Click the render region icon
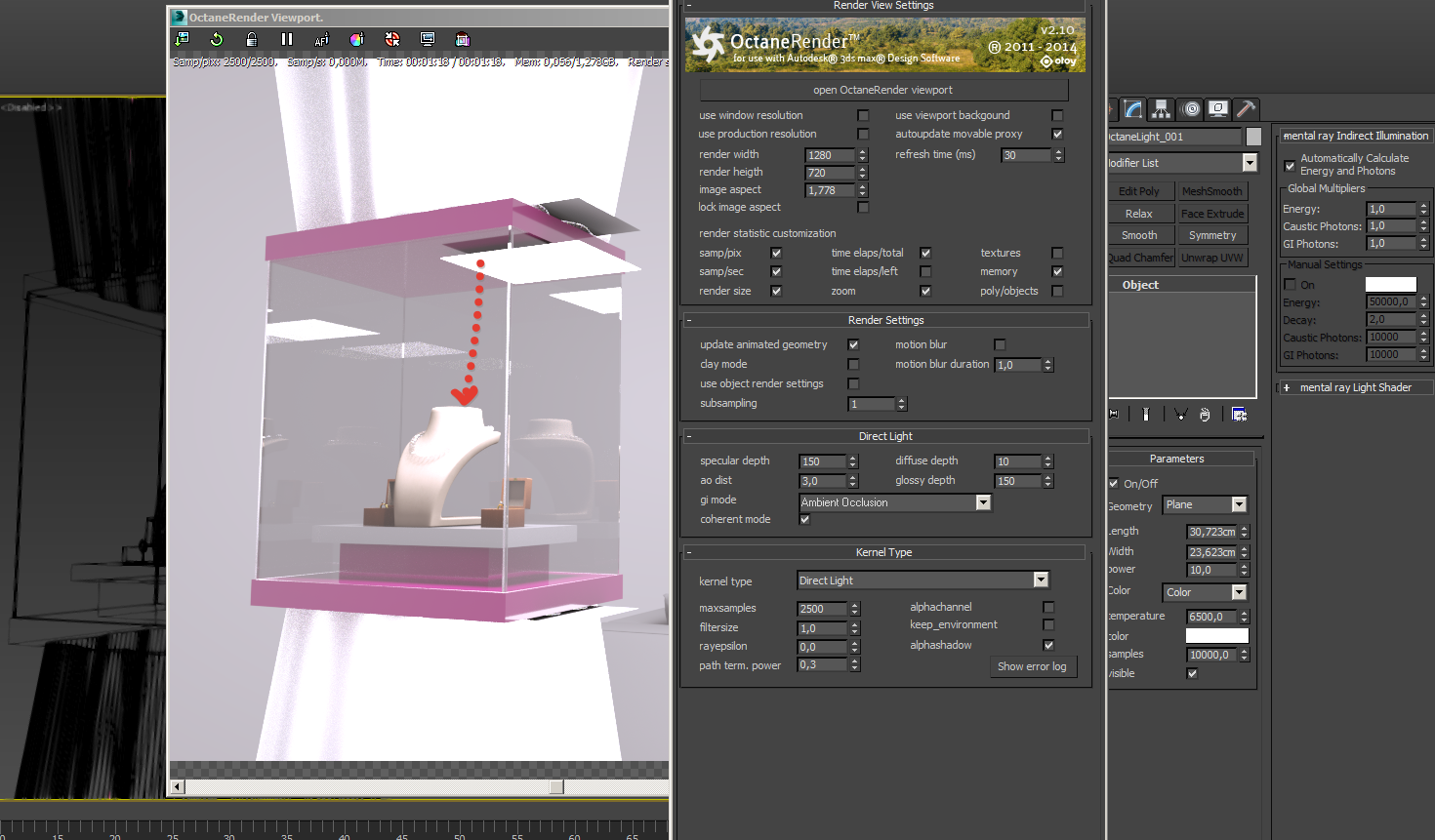1435x840 pixels. pyautogui.click(x=463, y=39)
